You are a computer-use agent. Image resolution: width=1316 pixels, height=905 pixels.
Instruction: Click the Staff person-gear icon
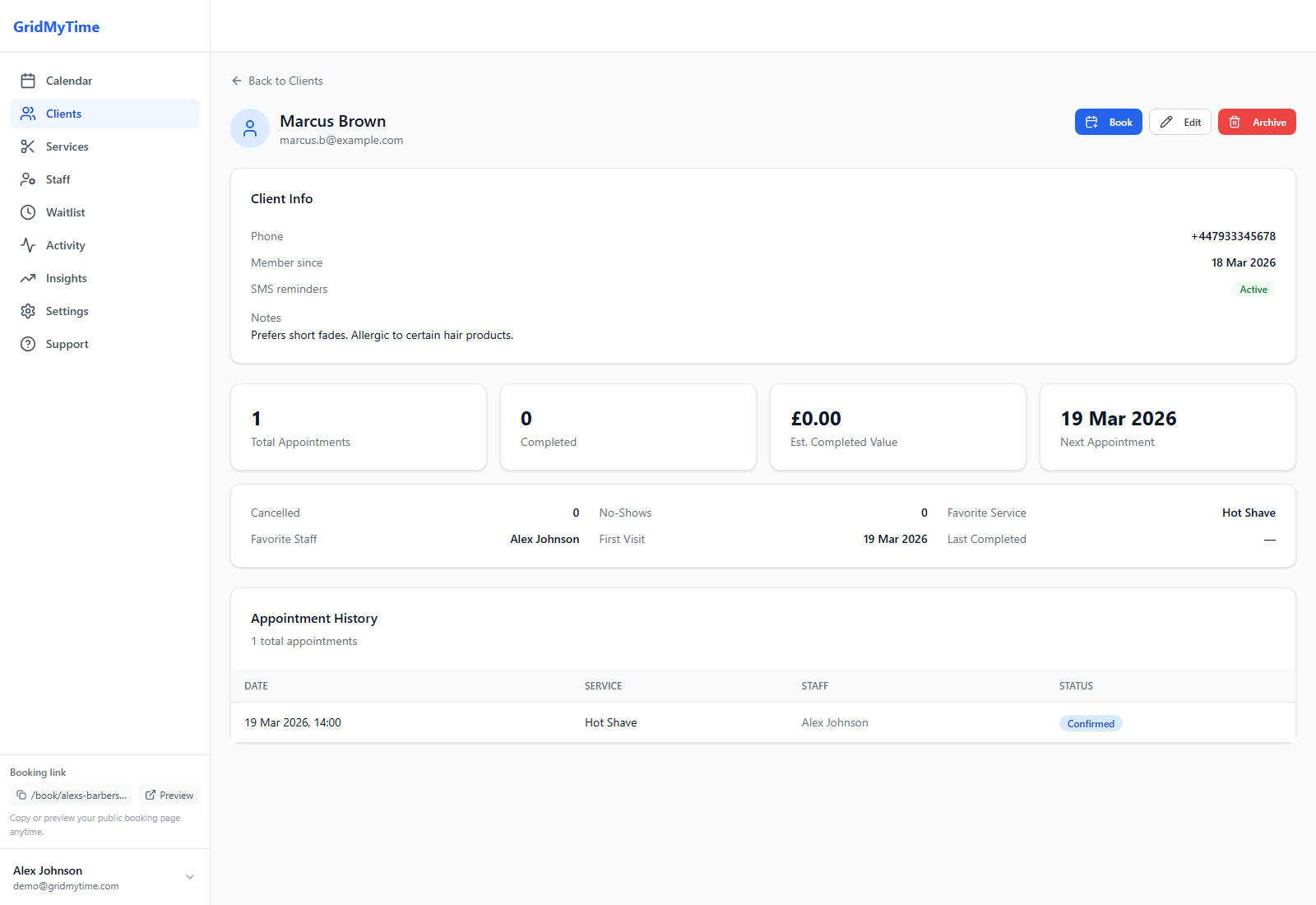point(28,179)
